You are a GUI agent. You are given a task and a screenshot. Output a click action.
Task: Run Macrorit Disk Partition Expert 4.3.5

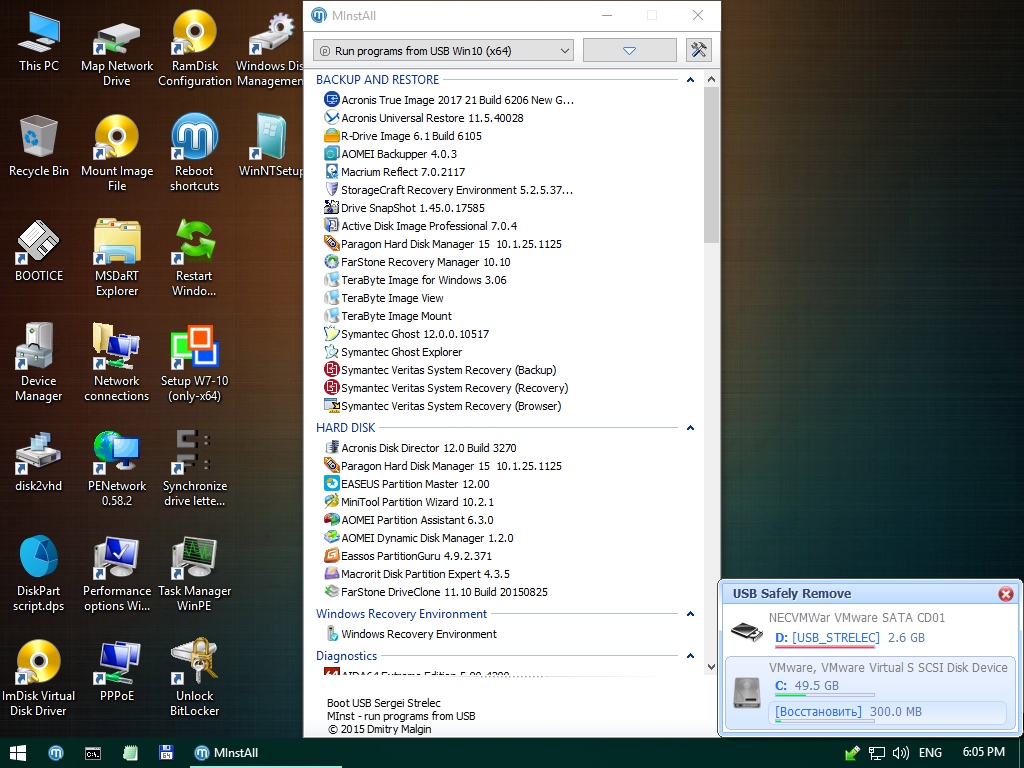[417, 574]
